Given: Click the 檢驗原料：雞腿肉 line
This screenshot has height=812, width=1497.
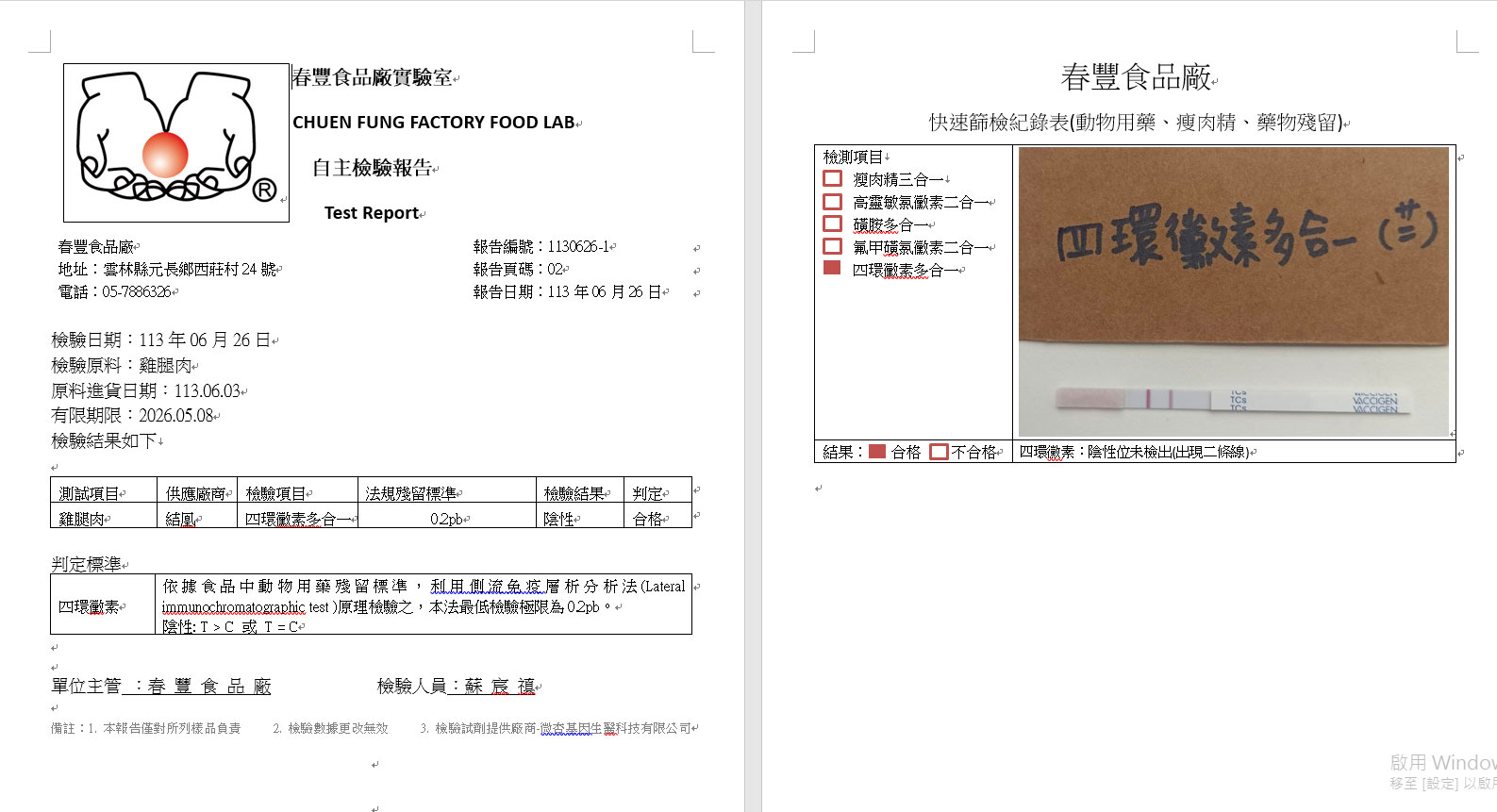Looking at the screenshot, I should 122,366.
